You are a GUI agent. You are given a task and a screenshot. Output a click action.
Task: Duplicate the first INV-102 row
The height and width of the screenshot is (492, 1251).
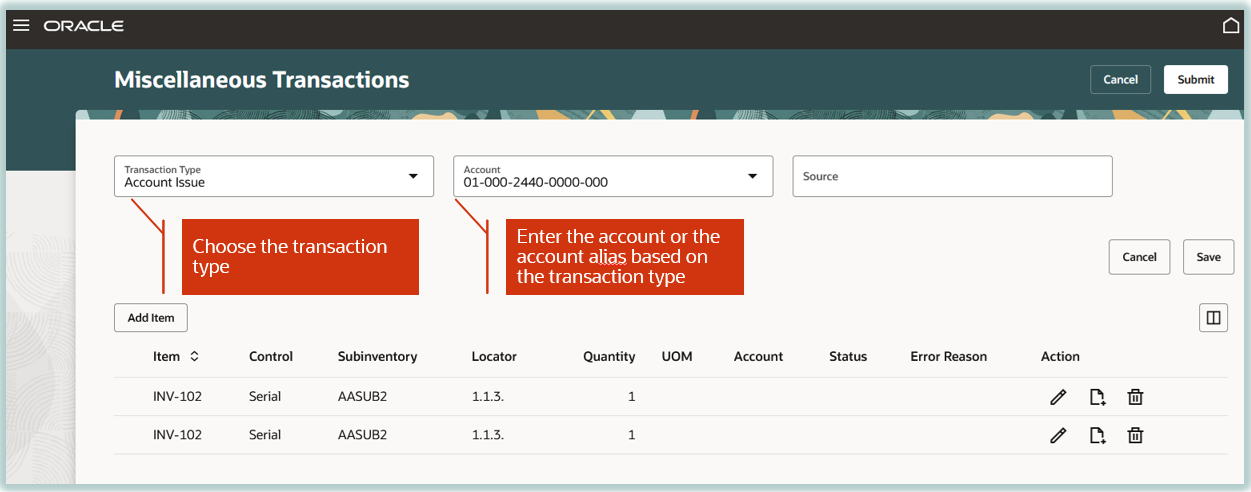(x=1097, y=397)
